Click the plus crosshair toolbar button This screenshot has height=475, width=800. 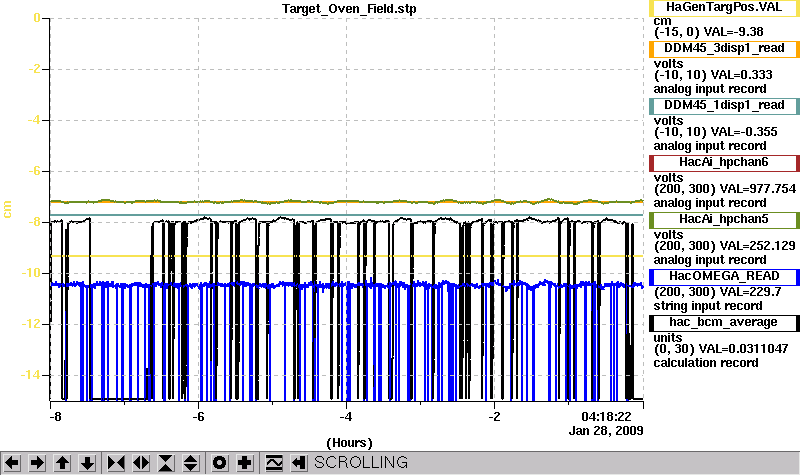245,463
